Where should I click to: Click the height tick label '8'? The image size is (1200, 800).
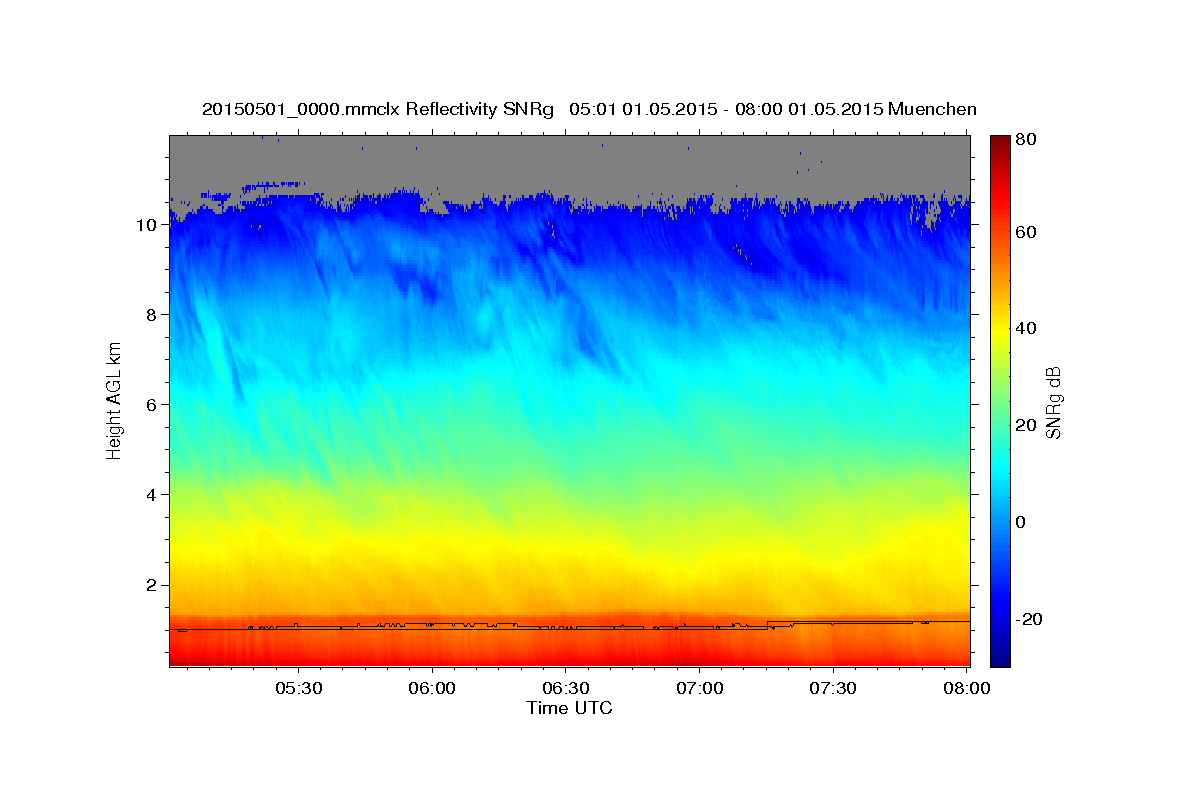(151, 315)
